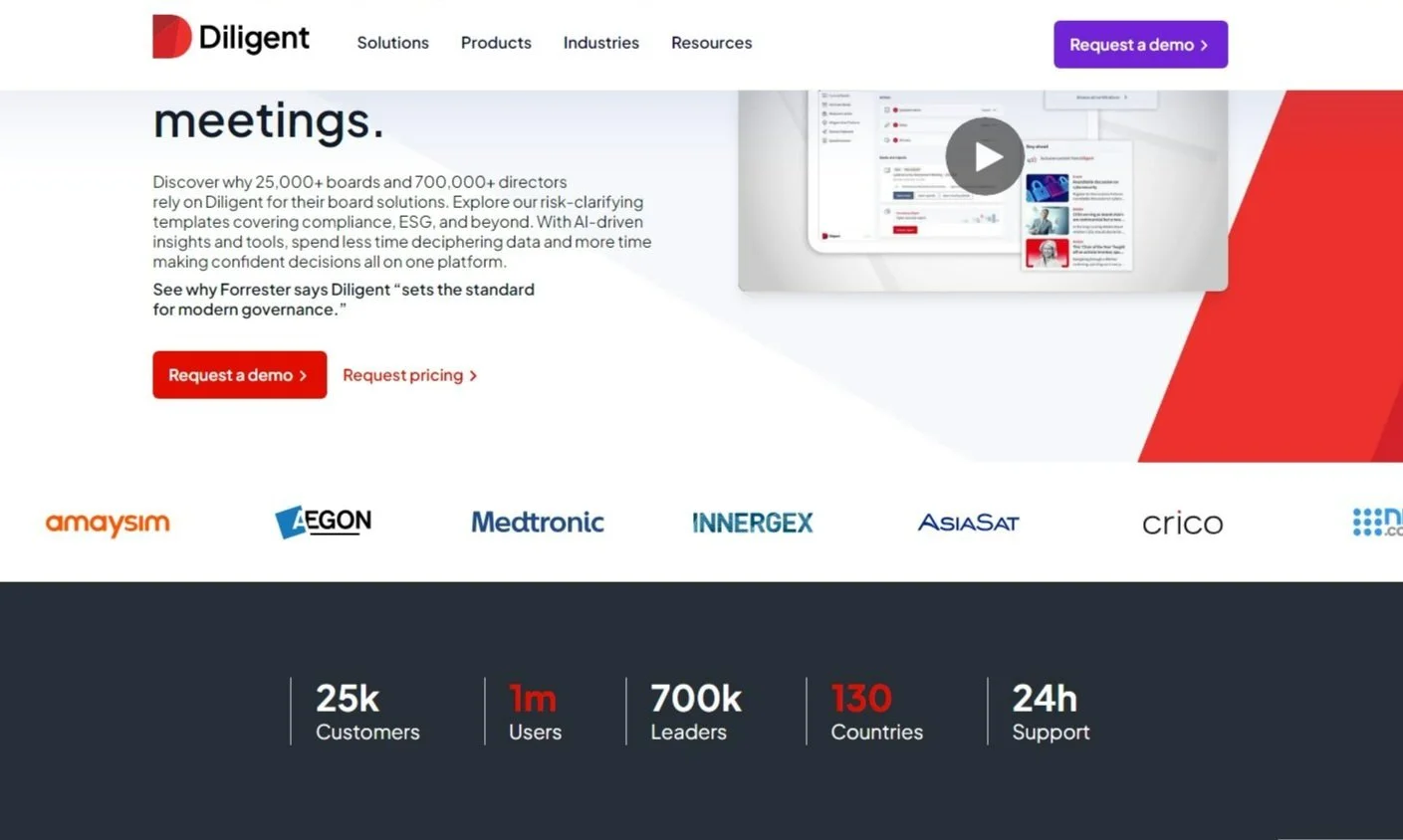Image resolution: width=1403 pixels, height=840 pixels.
Task: Click the 1m Users stat
Action: tap(535, 712)
